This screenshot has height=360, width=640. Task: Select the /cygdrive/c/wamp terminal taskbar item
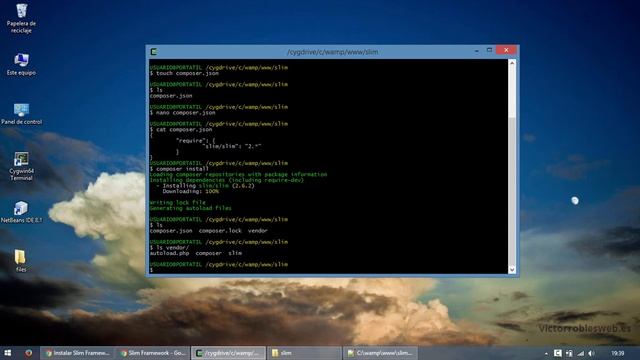tap(228, 353)
